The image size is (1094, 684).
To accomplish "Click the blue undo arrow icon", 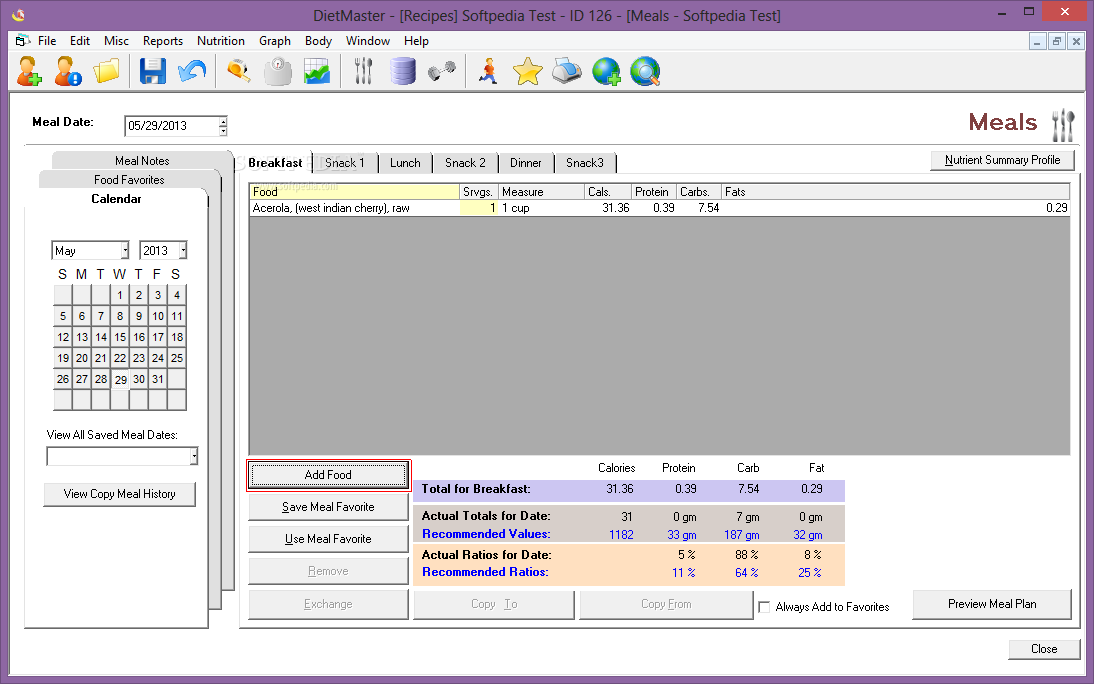I will (x=192, y=71).
